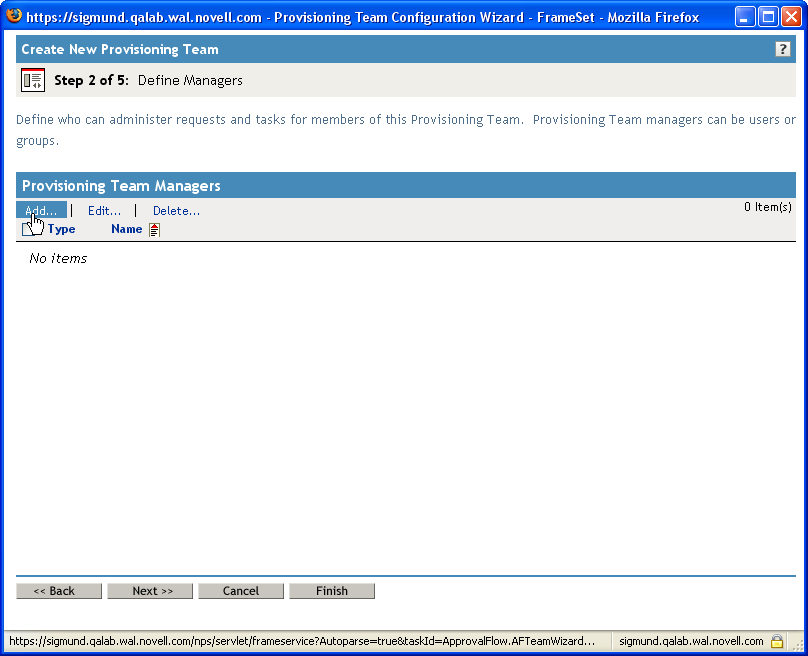
Task: Click the '0 Item(s)' count text
Action: coord(767,207)
